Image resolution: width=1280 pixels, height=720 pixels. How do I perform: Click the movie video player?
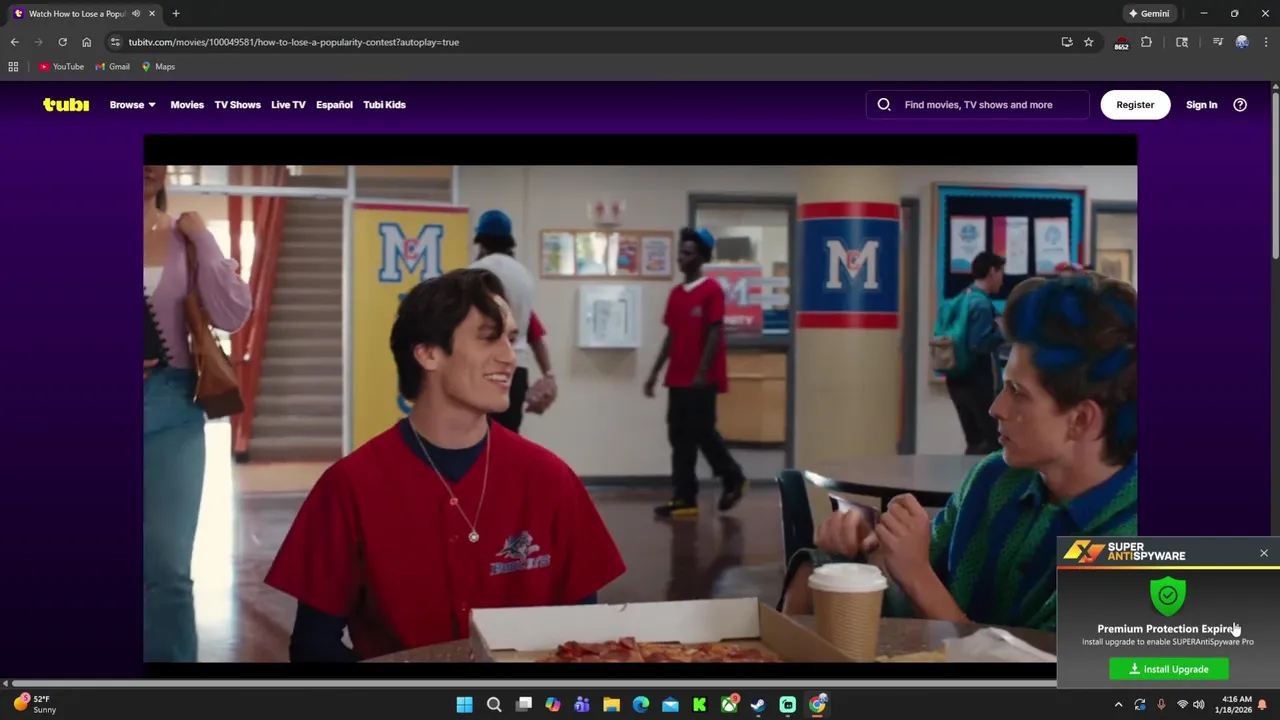tap(640, 400)
